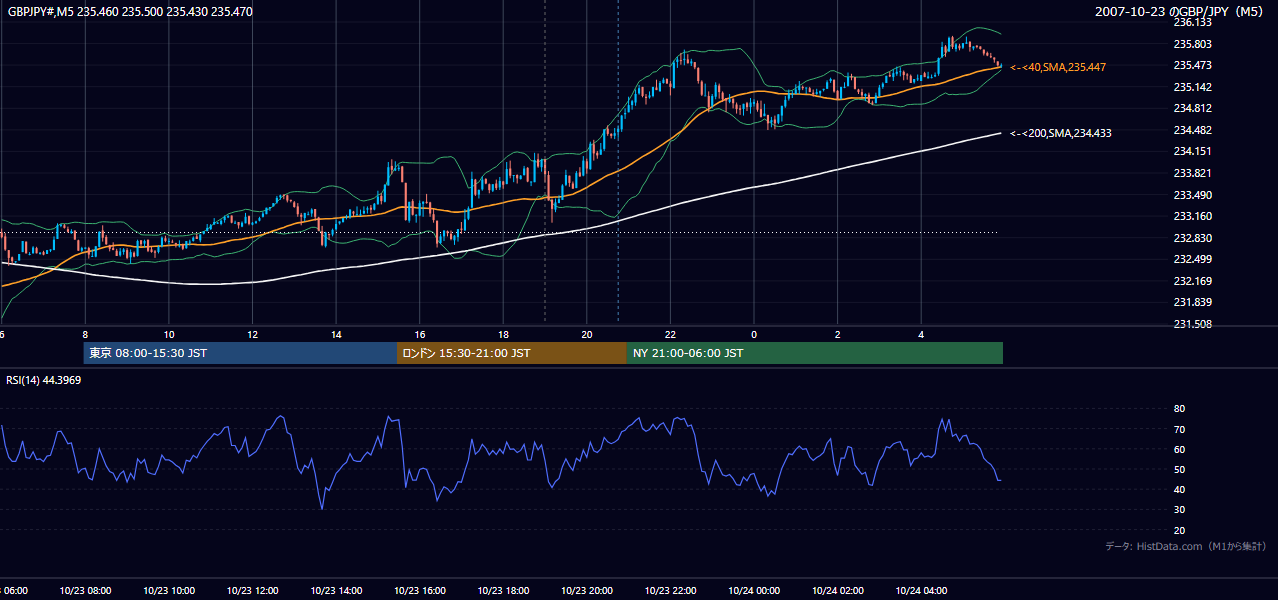This screenshot has width=1278, height=600.
Task: Click the NY 21:00-06:00 JST session bar
Action: pyautogui.click(x=815, y=353)
